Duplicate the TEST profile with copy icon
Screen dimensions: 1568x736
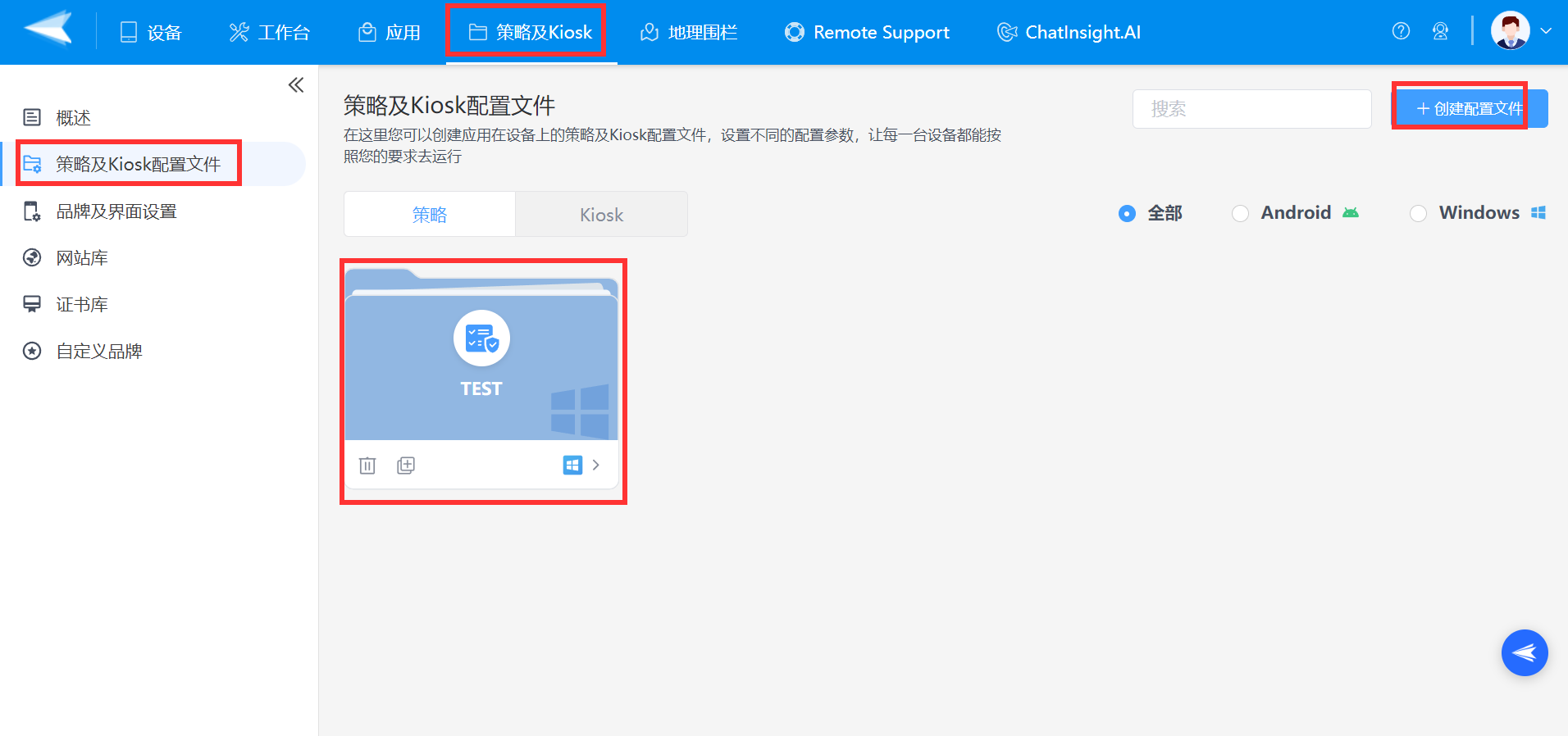406,466
